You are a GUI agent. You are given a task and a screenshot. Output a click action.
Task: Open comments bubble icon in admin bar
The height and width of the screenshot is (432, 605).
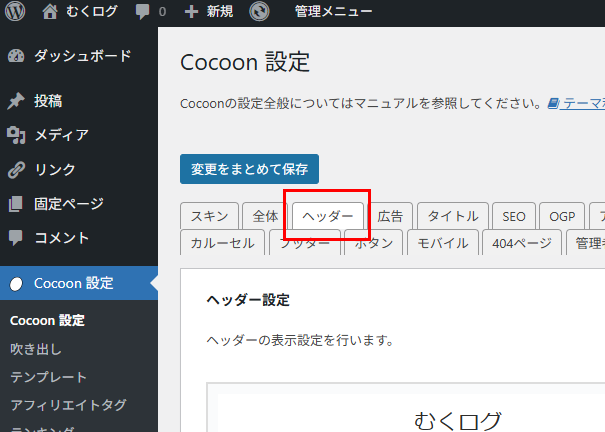click(142, 12)
